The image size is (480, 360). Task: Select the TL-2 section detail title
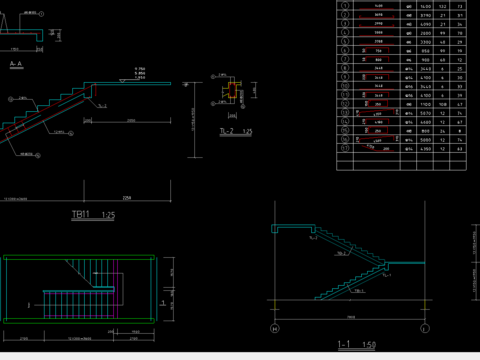[x=226, y=131]
